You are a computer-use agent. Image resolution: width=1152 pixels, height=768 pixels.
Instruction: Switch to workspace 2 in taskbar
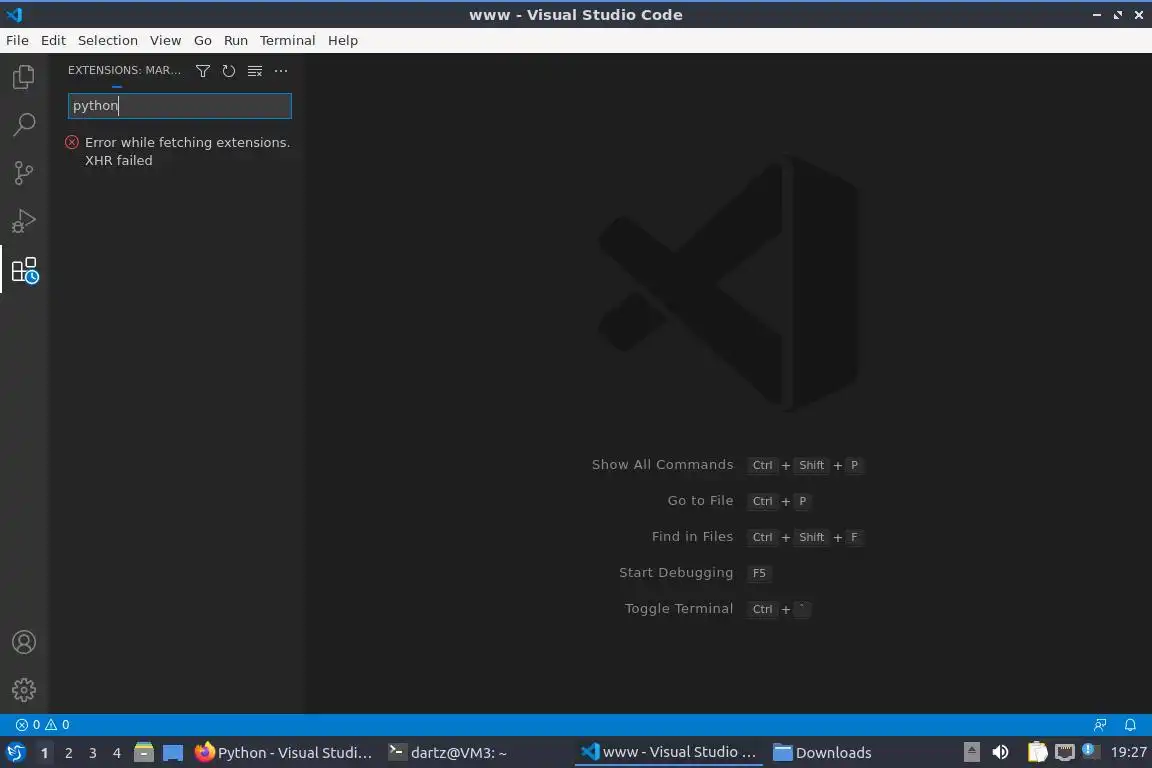coord(68,753)
